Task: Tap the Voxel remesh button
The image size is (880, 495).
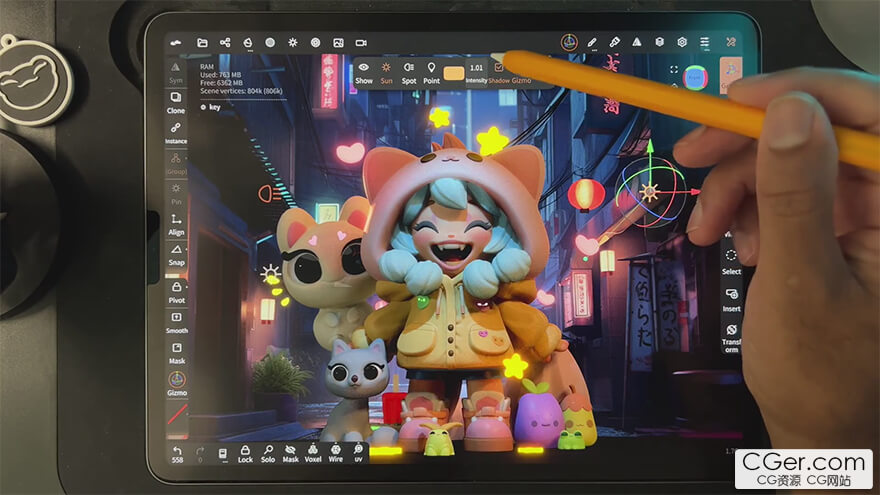Action: (x=313, y=453)
